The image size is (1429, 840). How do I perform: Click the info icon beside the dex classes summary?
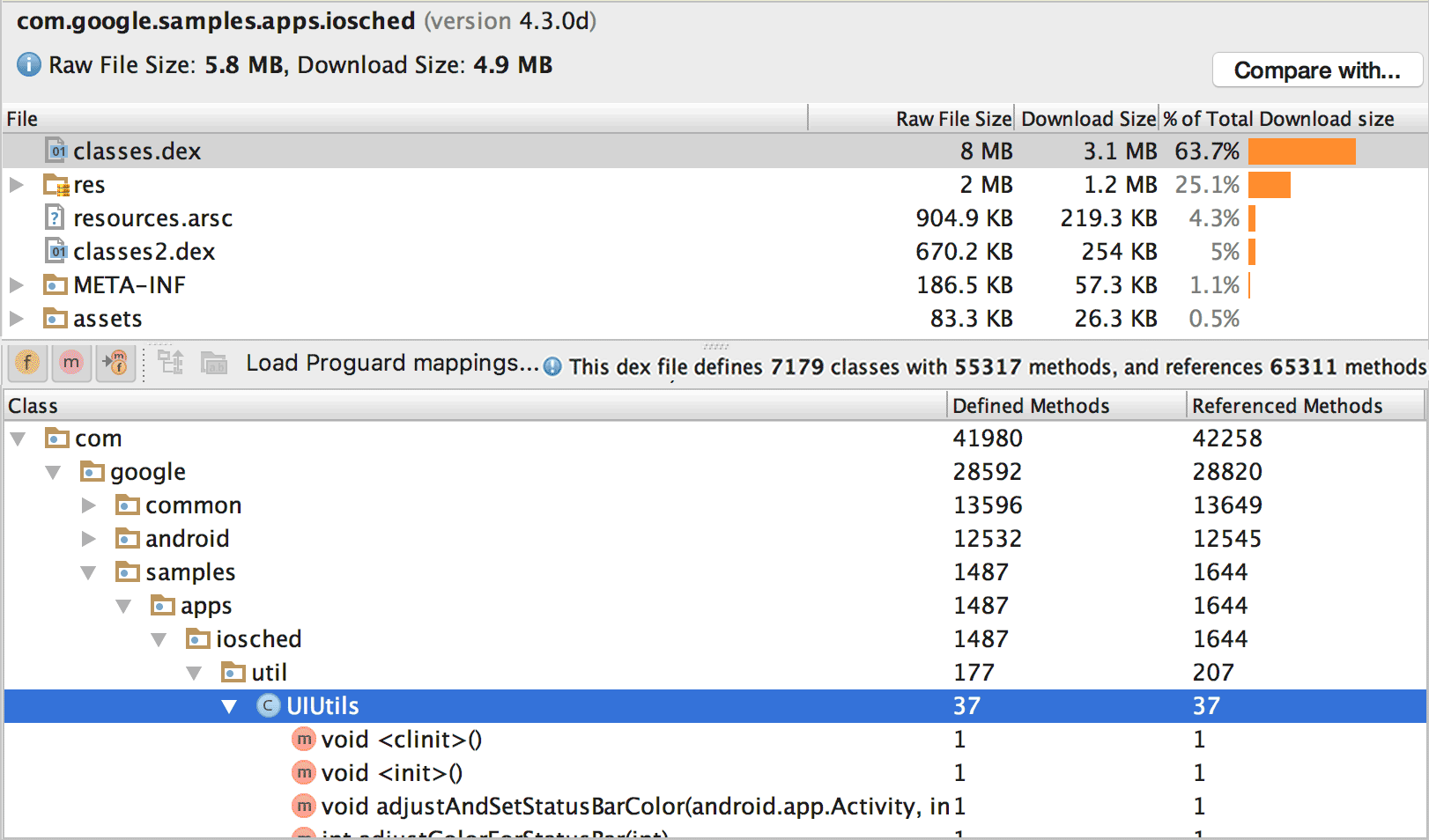(x=552, y=366)
